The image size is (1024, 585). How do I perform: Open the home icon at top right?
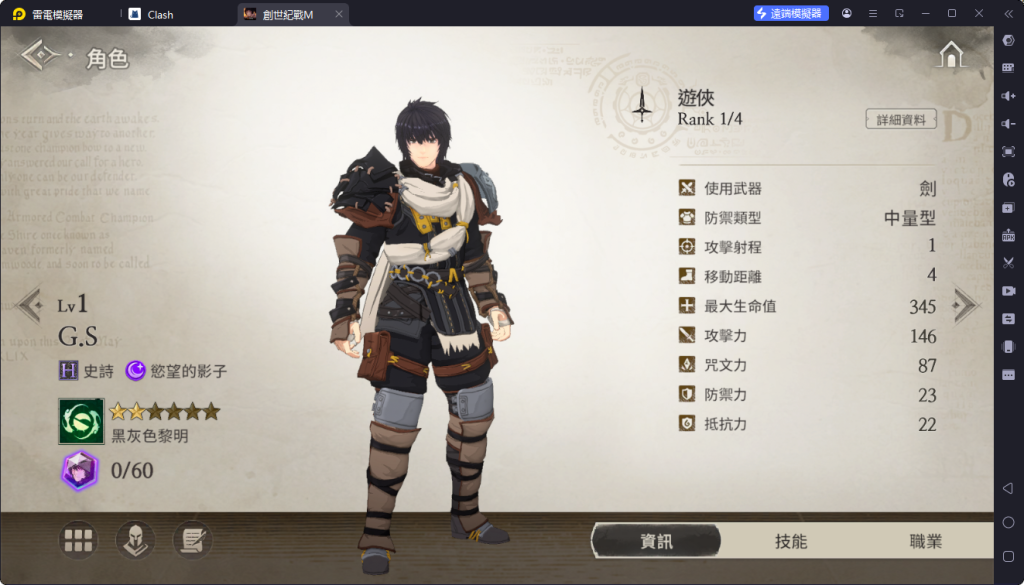[x=951, y=54]
